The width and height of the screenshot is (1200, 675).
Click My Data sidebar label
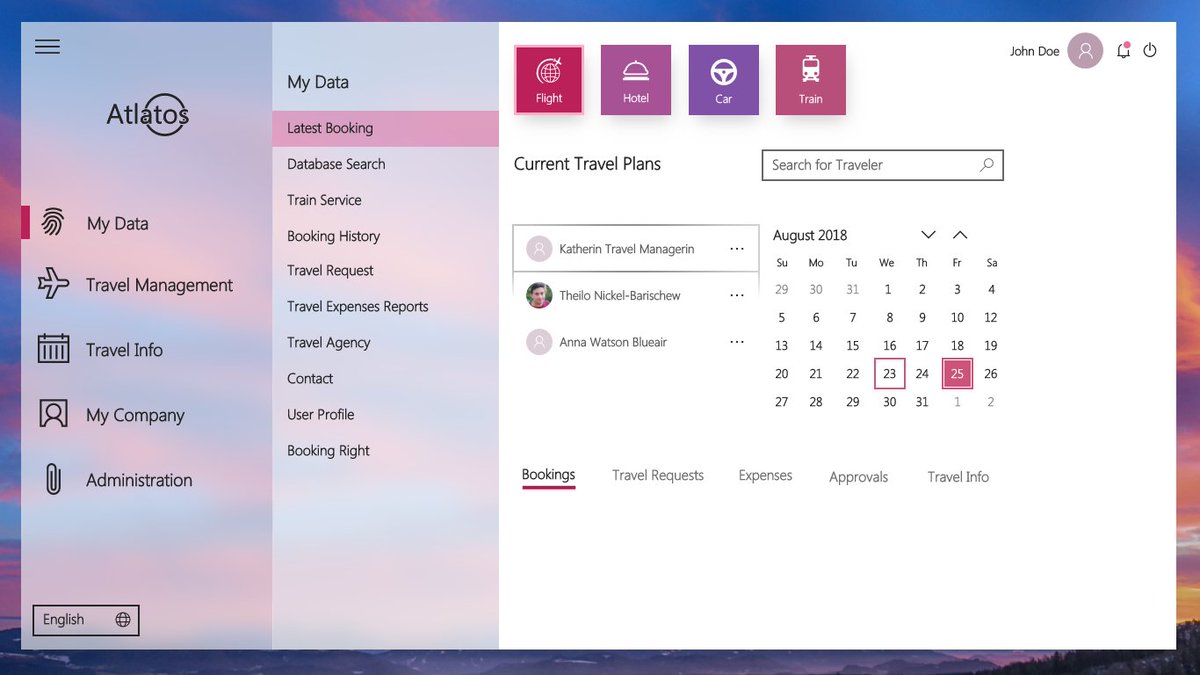[117, 224]
